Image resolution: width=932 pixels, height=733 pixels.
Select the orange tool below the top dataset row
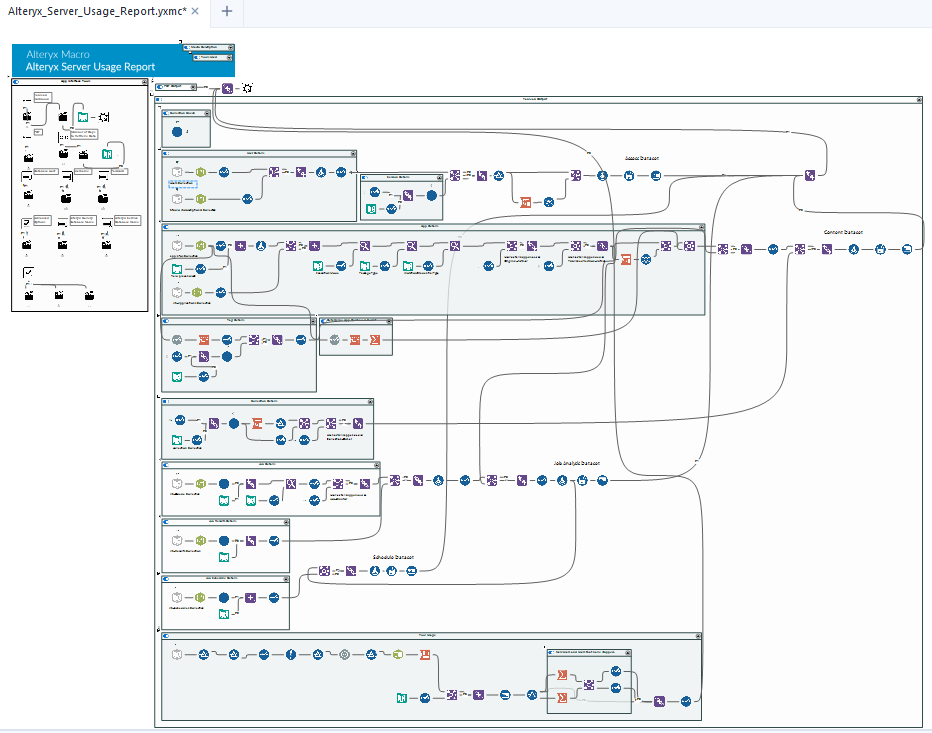[x=525, y=202]
